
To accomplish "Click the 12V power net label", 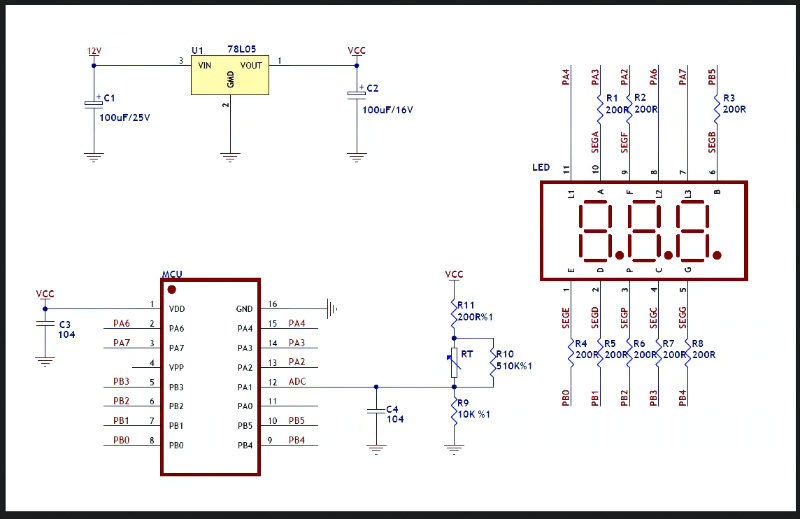I will (94, 51).
